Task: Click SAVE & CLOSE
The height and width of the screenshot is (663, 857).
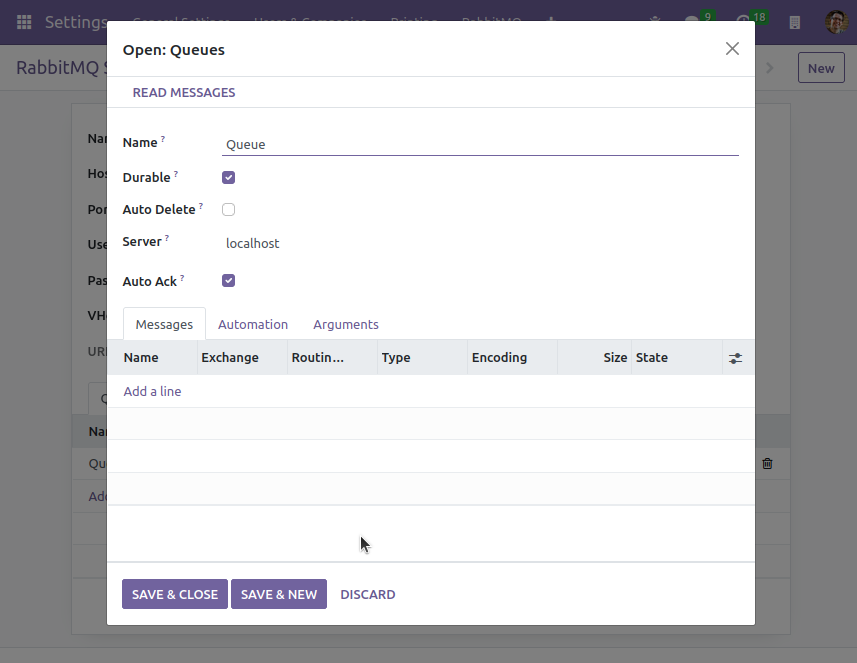Action: click(x=175, y=594)
